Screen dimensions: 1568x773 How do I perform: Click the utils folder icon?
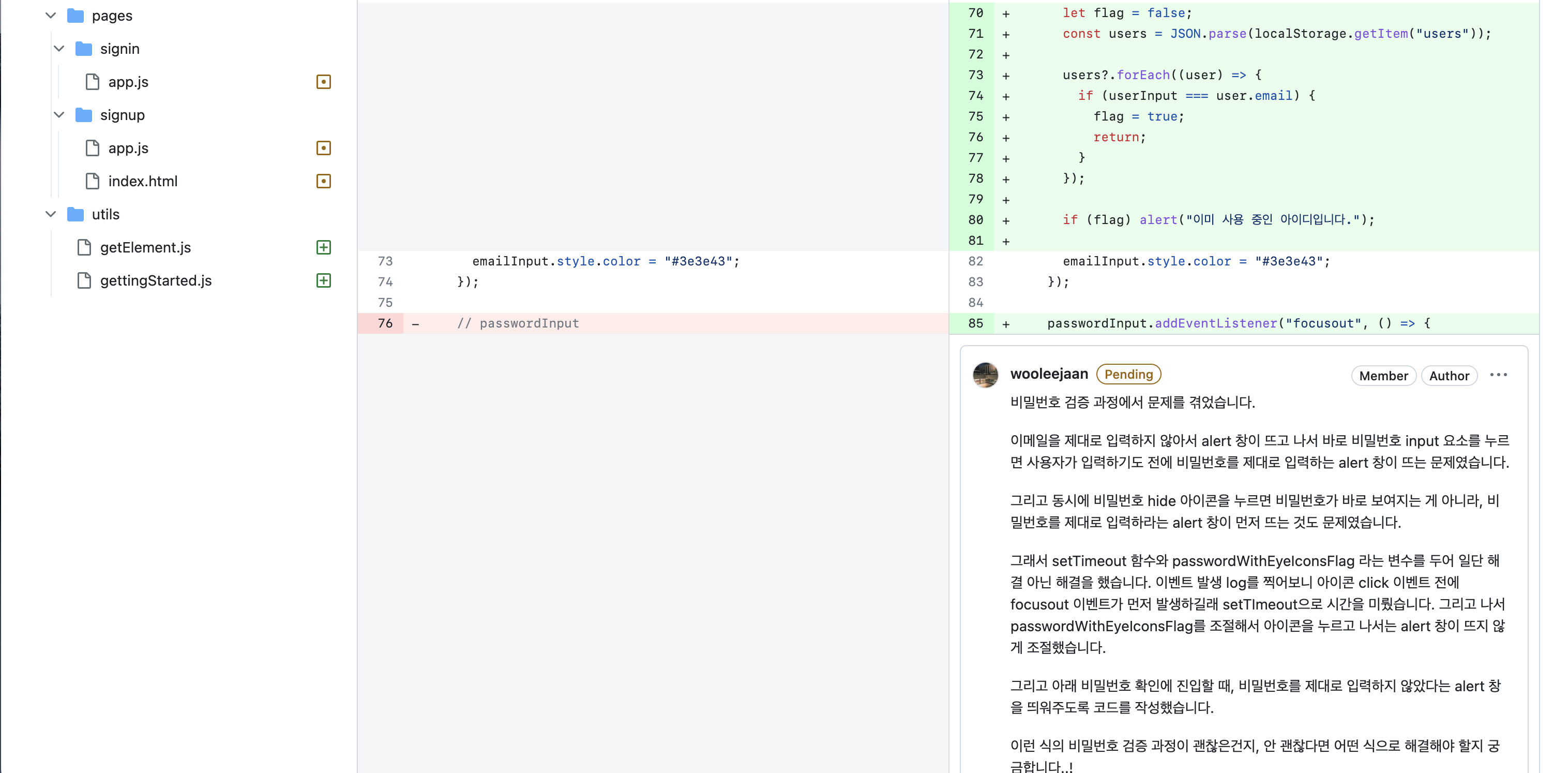point(76,214)
